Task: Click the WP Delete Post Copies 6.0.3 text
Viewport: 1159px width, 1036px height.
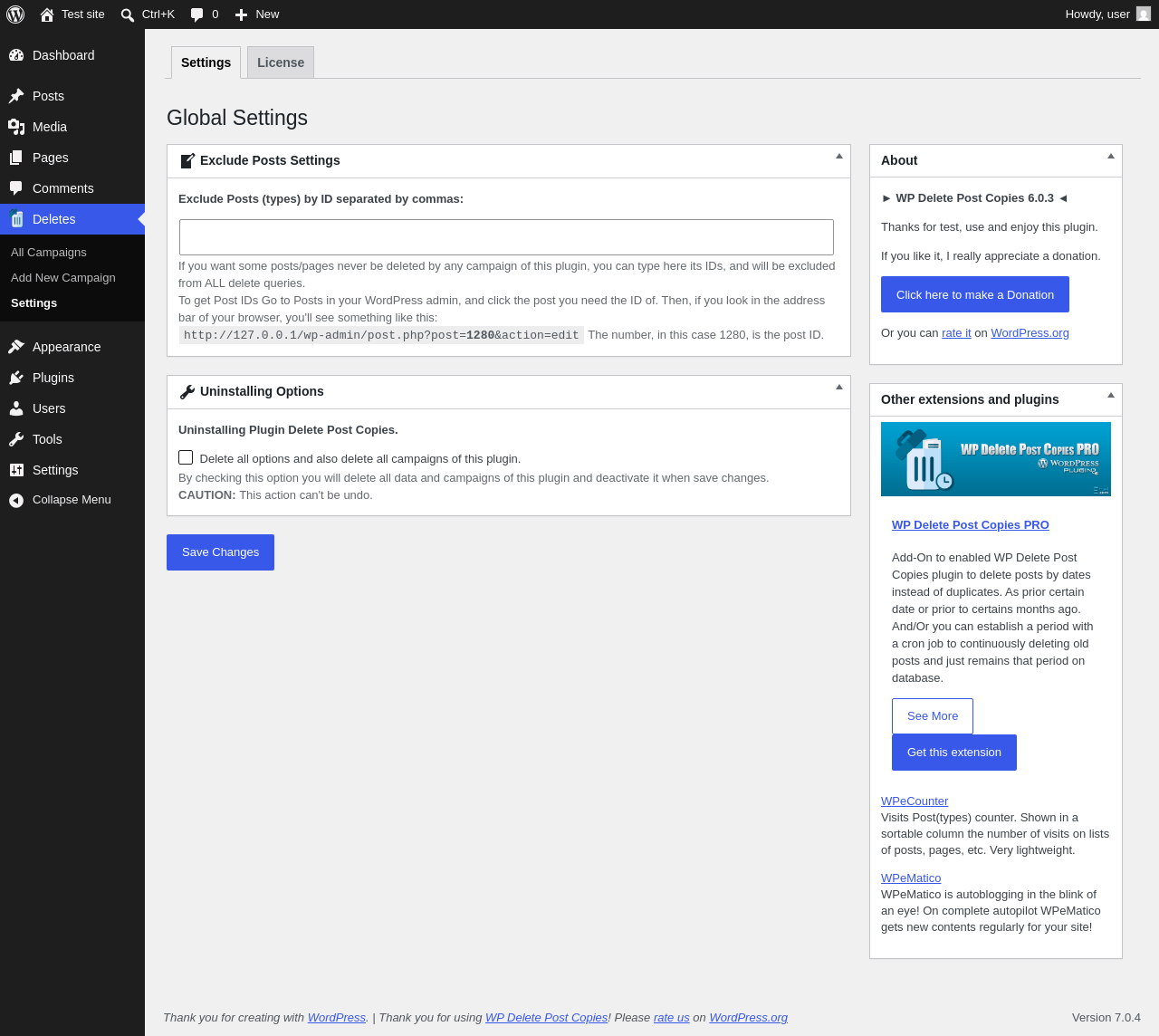Action: (974, 198)
